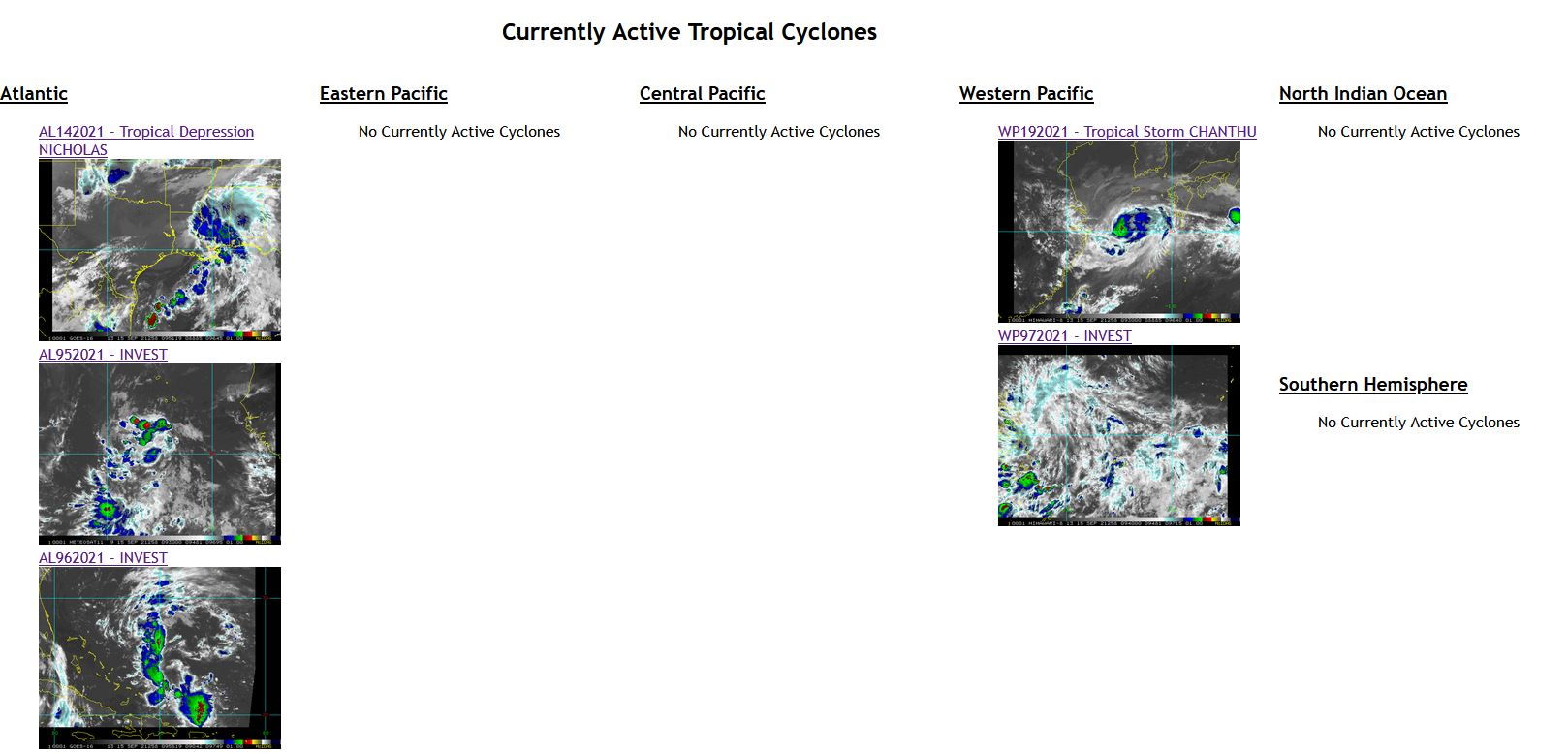The height and width of the screenshot is (754, 1568).
Task: View the Chanthu satellite image thumbnail
Action: point(1119,232)
